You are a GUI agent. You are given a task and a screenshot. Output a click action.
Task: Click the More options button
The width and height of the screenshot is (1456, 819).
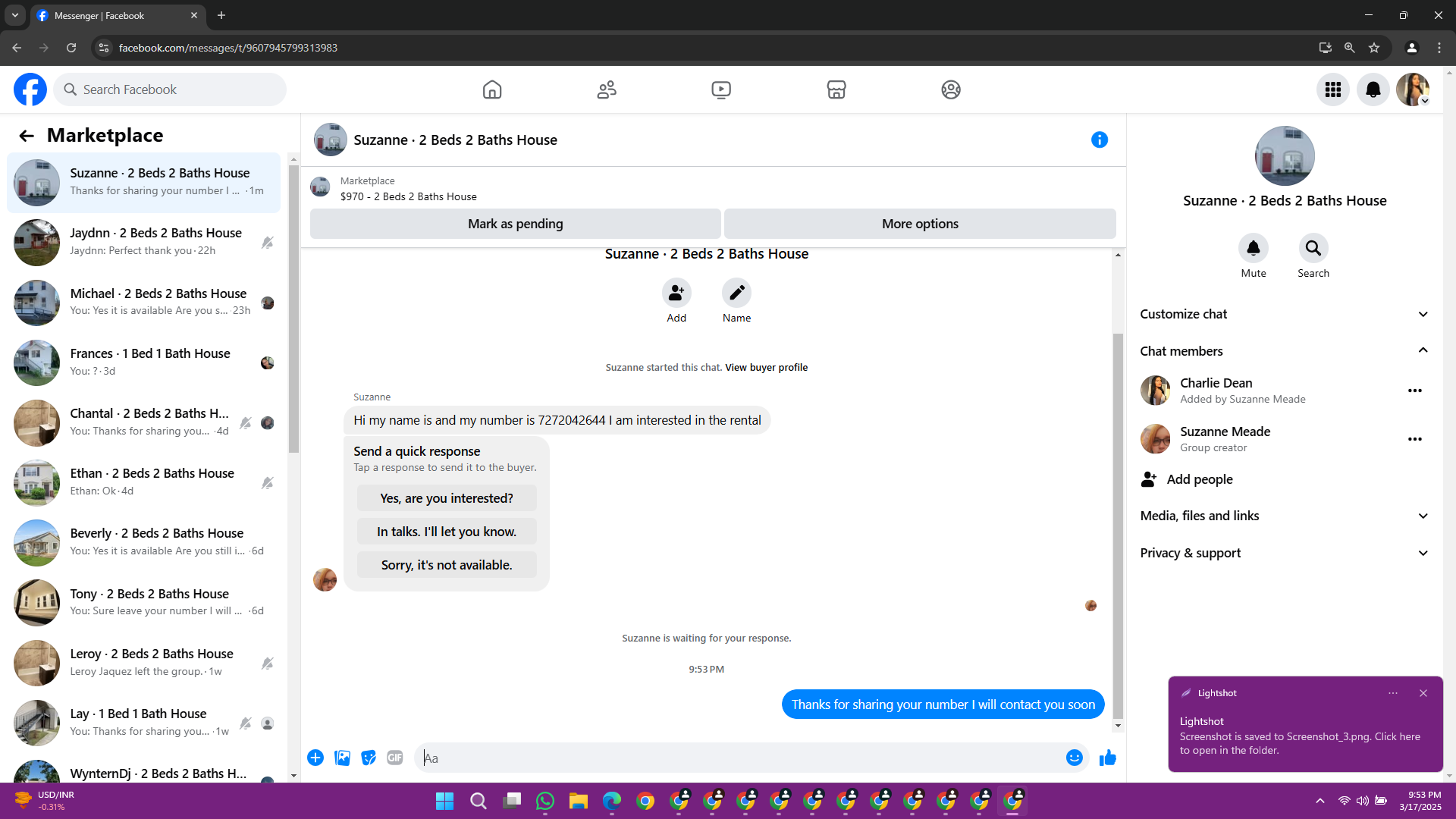[x=920, y=224]
